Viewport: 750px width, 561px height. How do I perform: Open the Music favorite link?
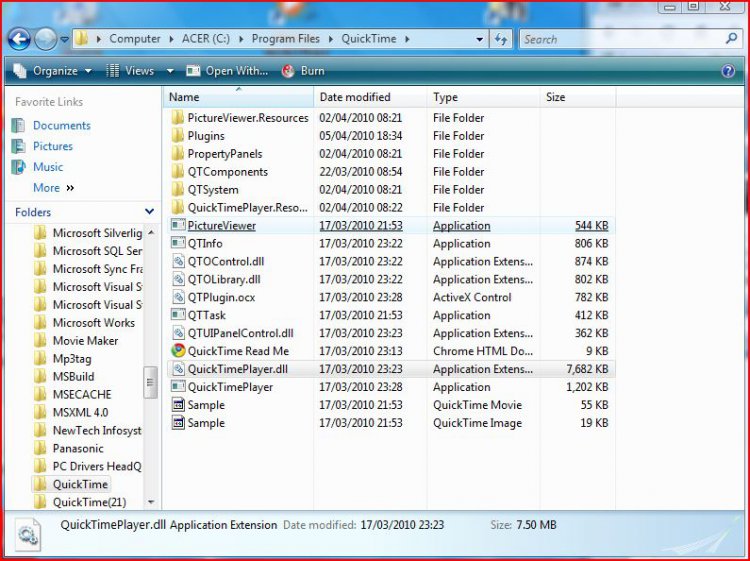click(48, 167)
